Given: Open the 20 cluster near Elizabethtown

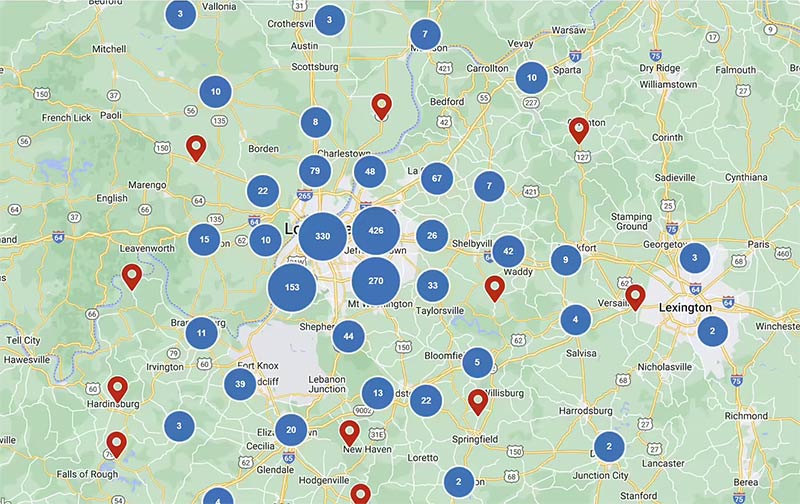Looking at the screenshot, I should tap(291, 430).
